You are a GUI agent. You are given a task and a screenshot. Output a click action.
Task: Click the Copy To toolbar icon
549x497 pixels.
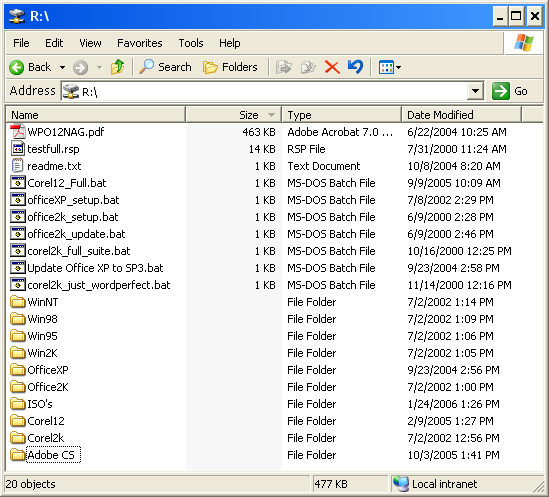[308, 67]
